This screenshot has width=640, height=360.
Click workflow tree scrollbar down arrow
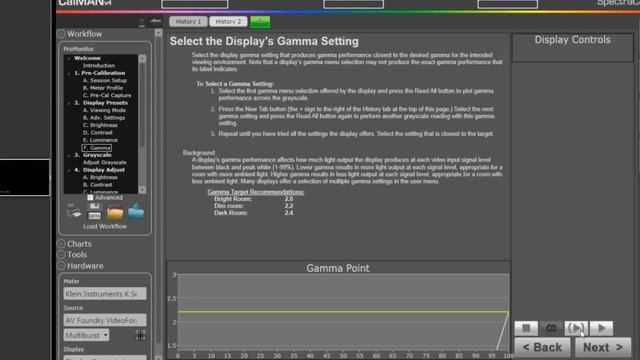coord(142,190)
